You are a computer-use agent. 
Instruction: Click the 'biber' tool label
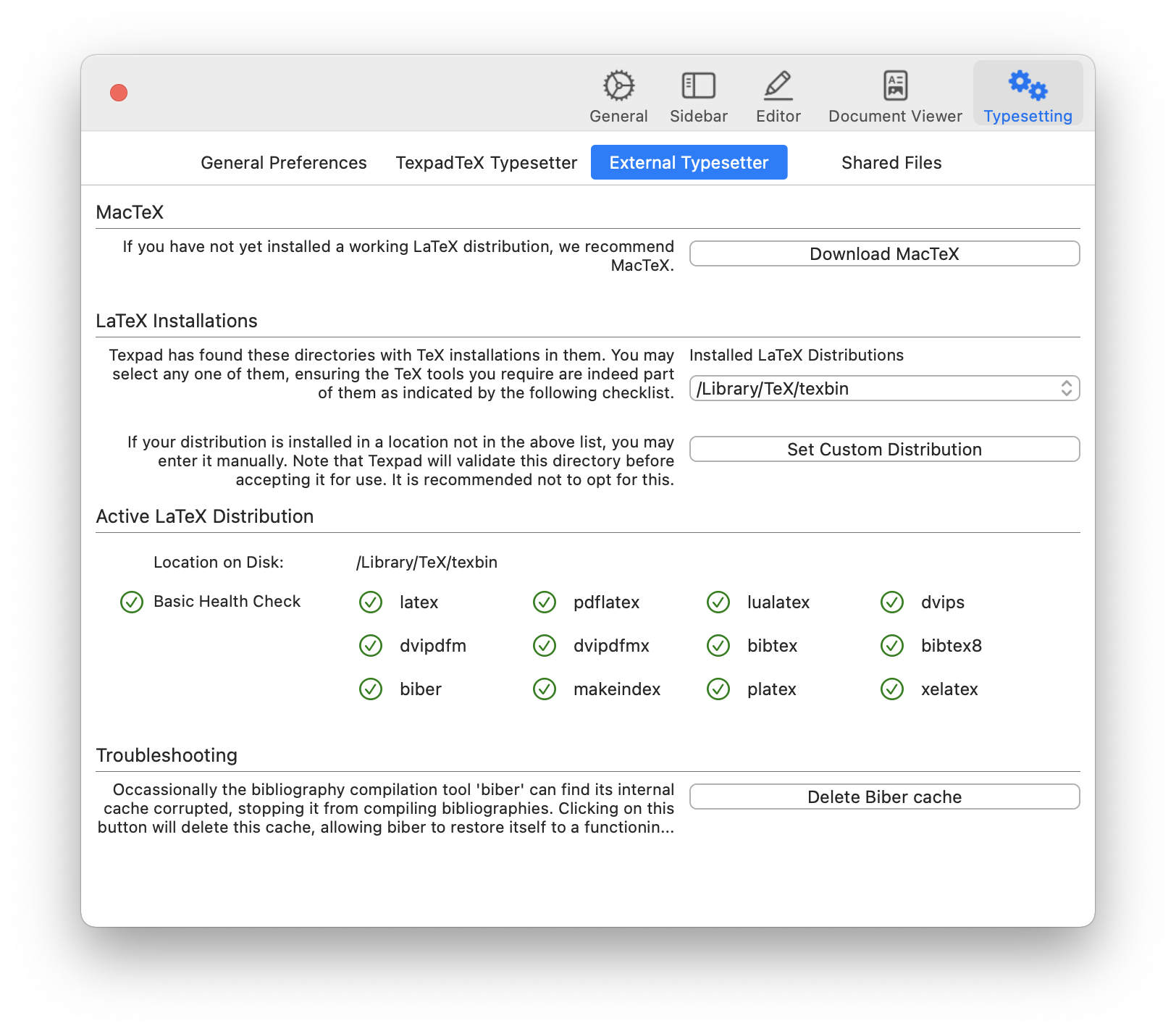[x=421, y=689]
